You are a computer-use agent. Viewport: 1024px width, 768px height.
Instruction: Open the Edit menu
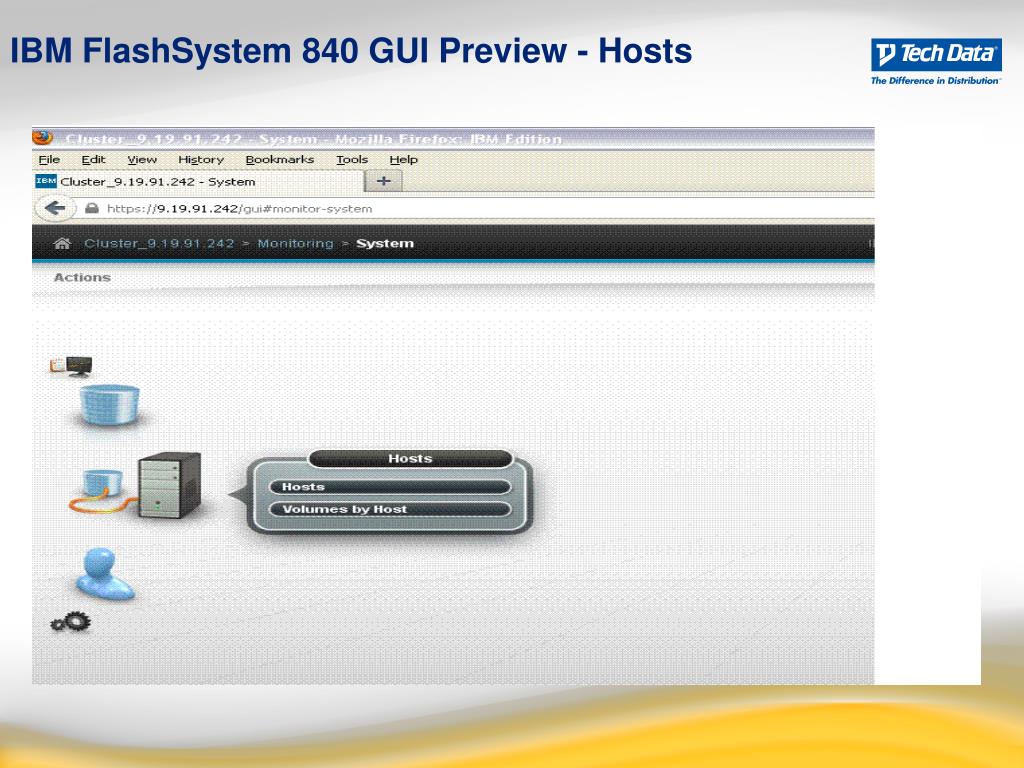coord(93,159)
